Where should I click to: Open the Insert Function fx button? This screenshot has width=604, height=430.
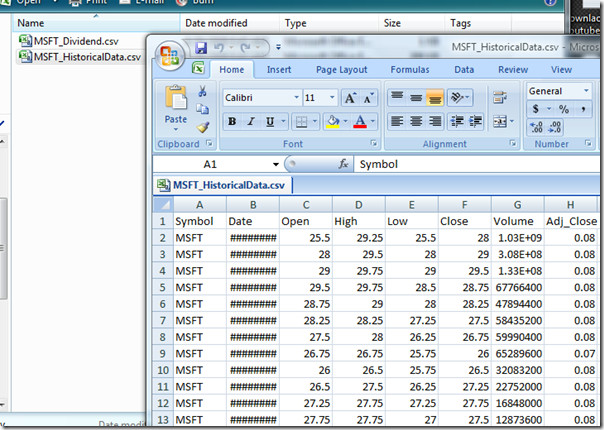point(343,165)
